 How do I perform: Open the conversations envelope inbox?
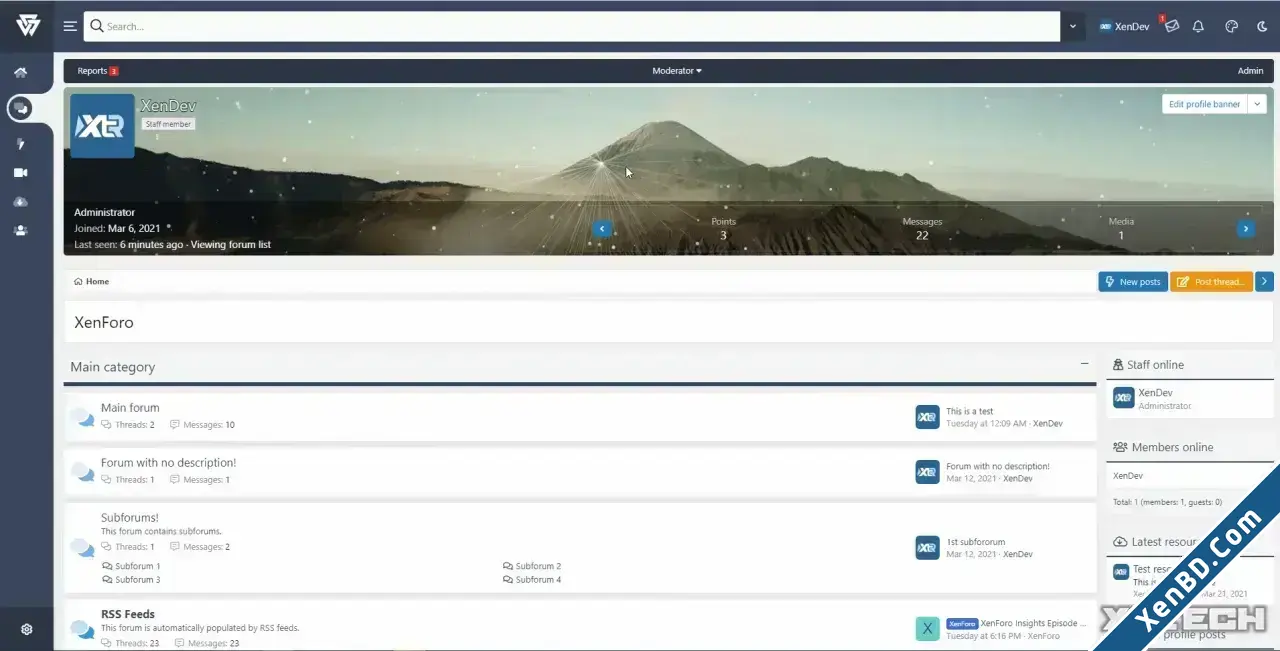tap(1172, 26)
